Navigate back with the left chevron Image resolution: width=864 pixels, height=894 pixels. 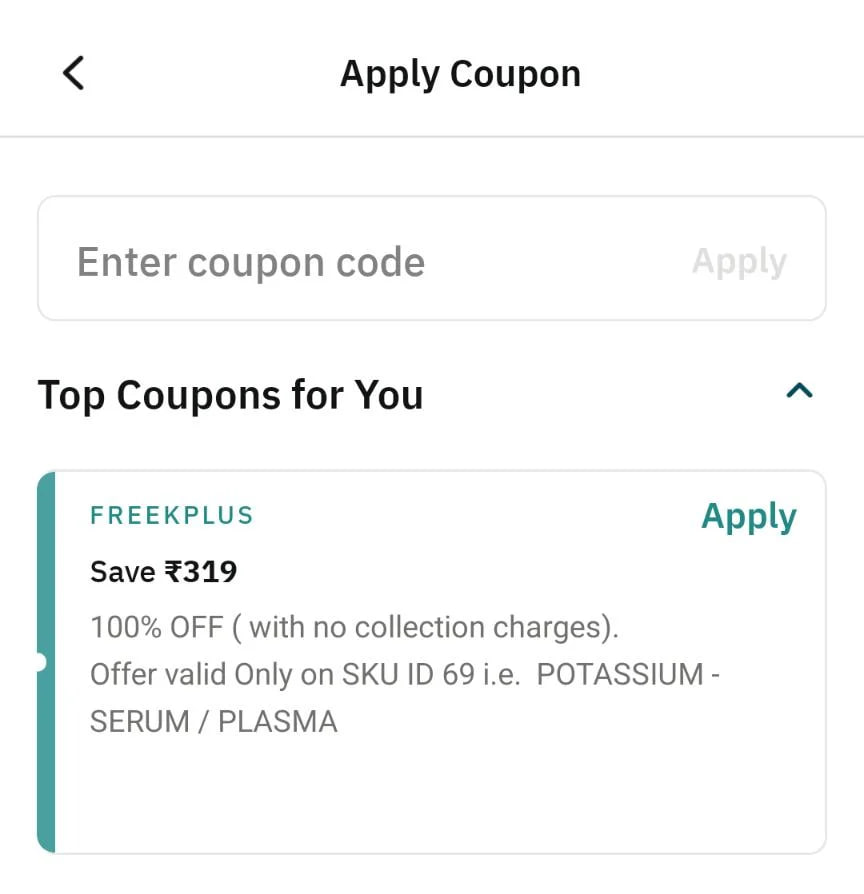click(72, 72)
